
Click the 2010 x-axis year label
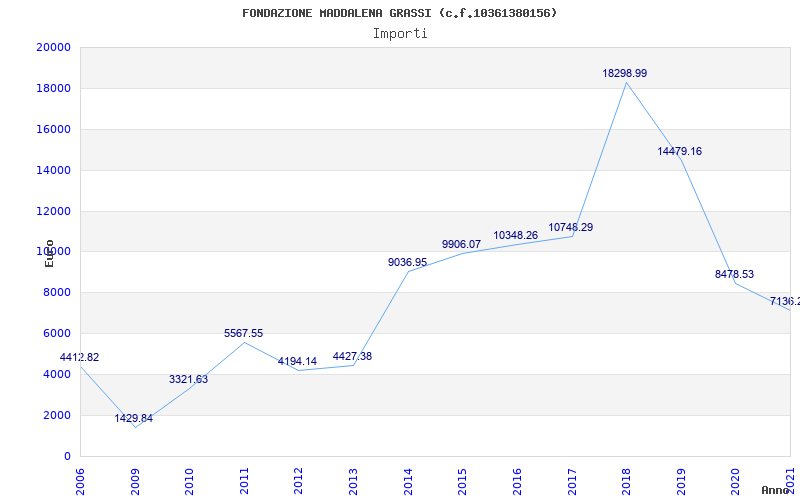[x=190, y=482]
